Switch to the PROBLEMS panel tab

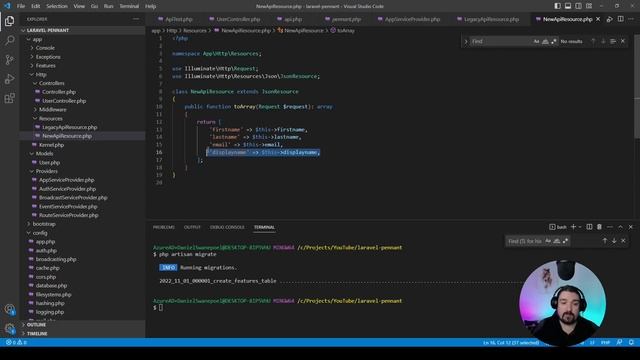click(164, 227)
